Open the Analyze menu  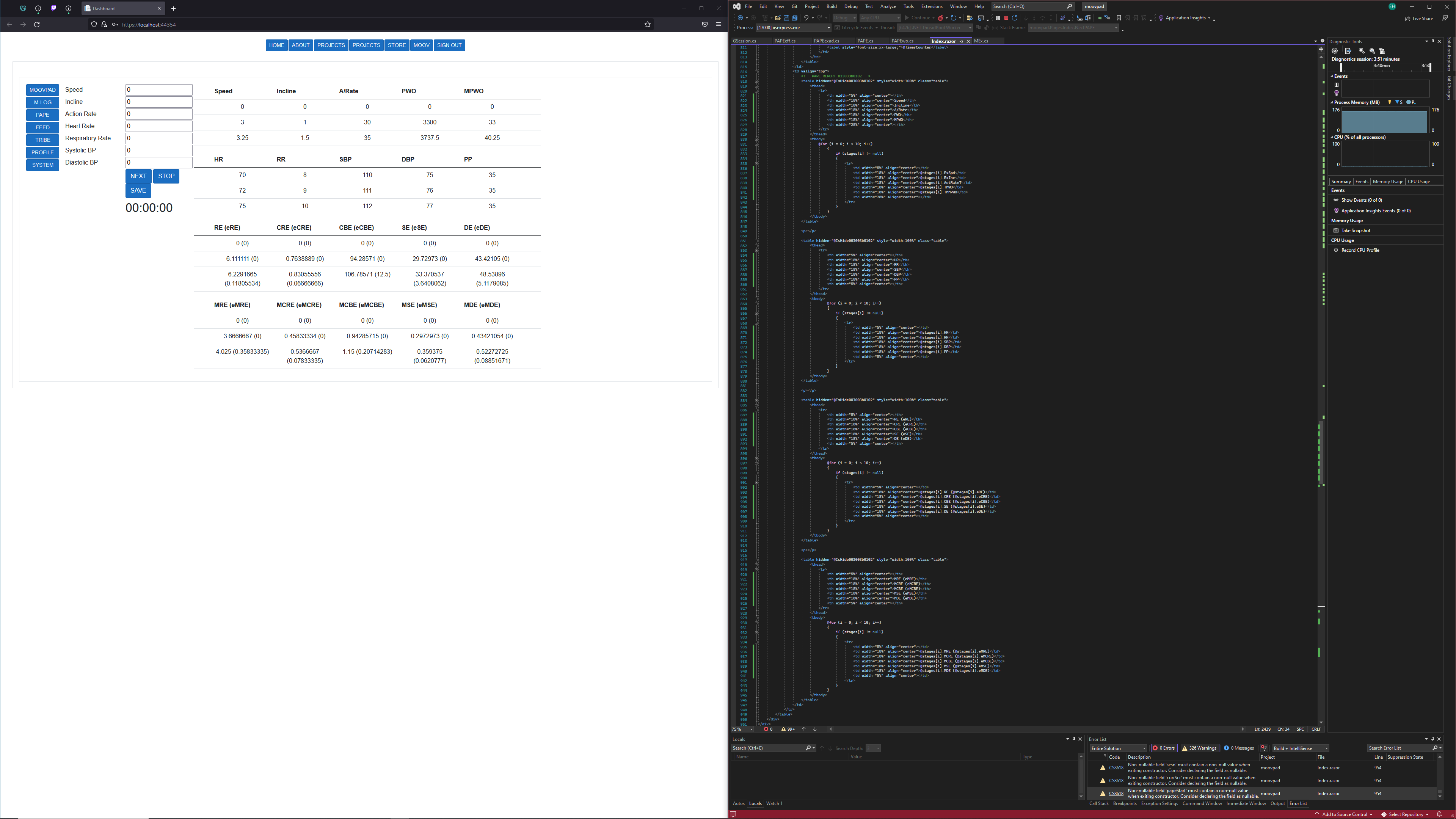(x=888, y=6)
